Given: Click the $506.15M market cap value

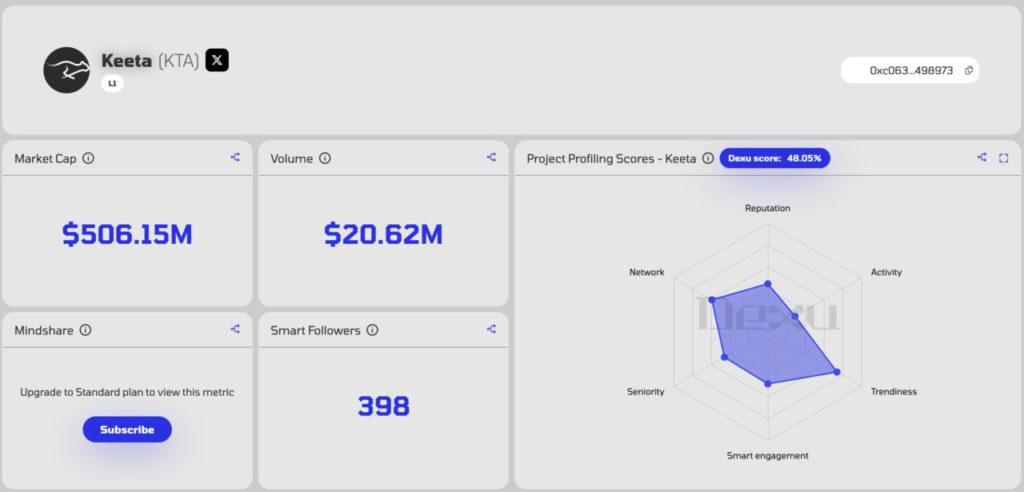Looking at the screenshot, I should point(127,235).
